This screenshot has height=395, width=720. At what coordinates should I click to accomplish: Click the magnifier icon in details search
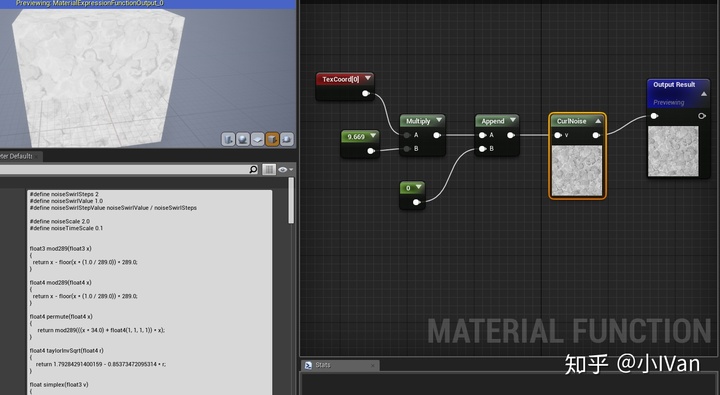[x=253, y=170]
